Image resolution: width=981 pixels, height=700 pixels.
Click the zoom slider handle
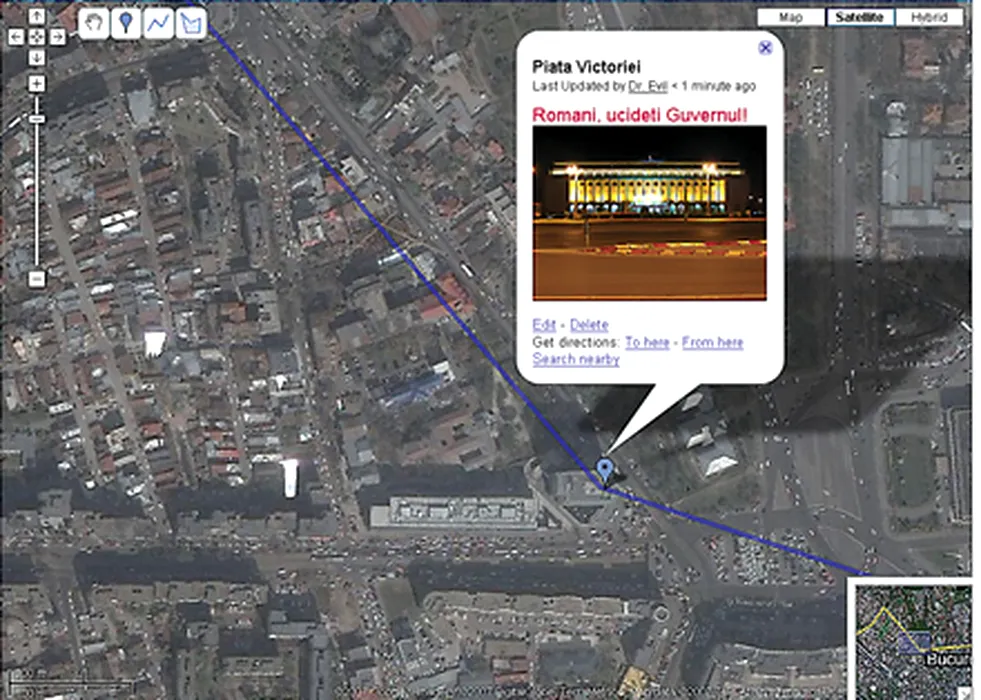click(x=37, y=119)
